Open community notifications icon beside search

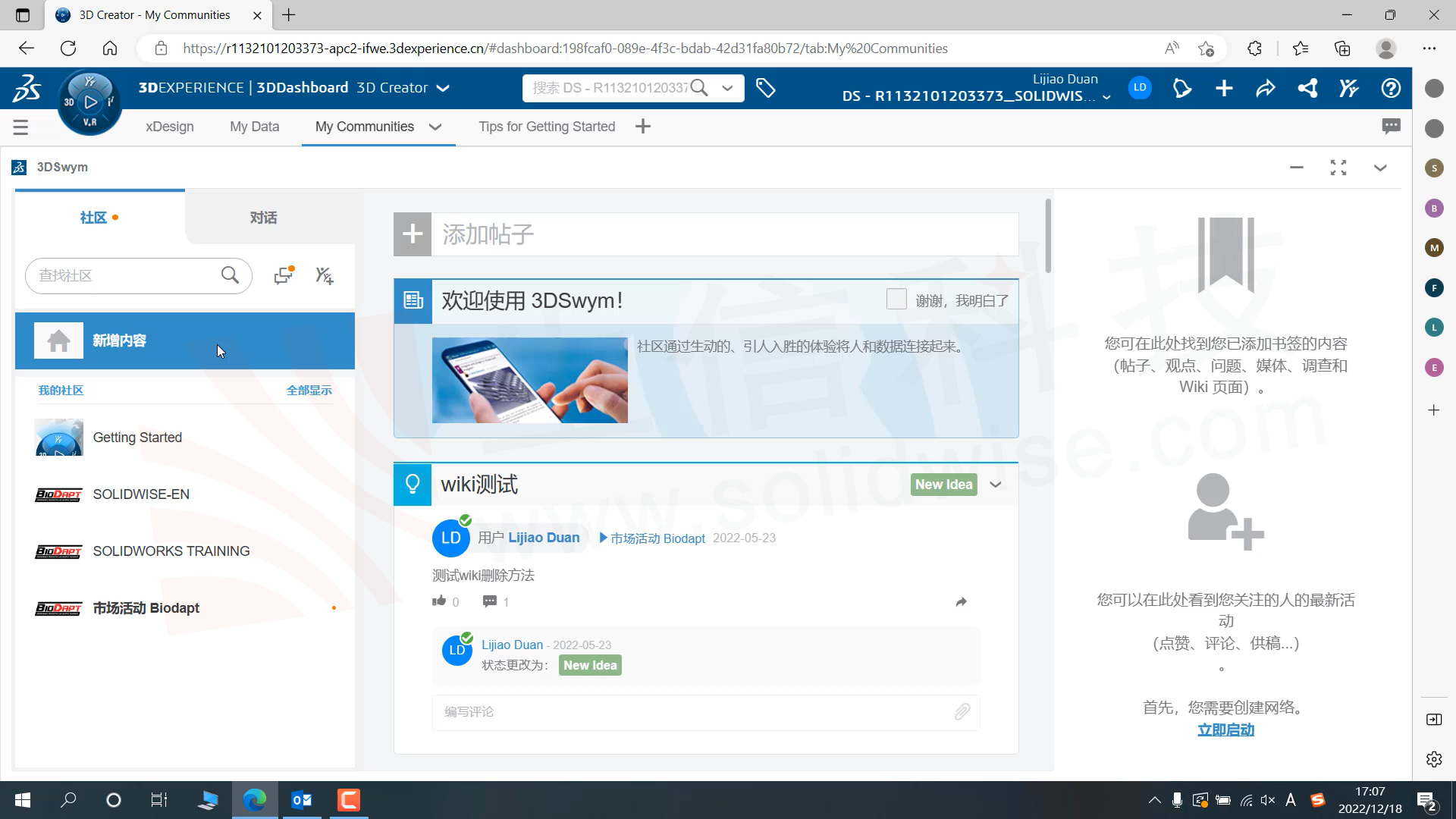click(284, 275)
